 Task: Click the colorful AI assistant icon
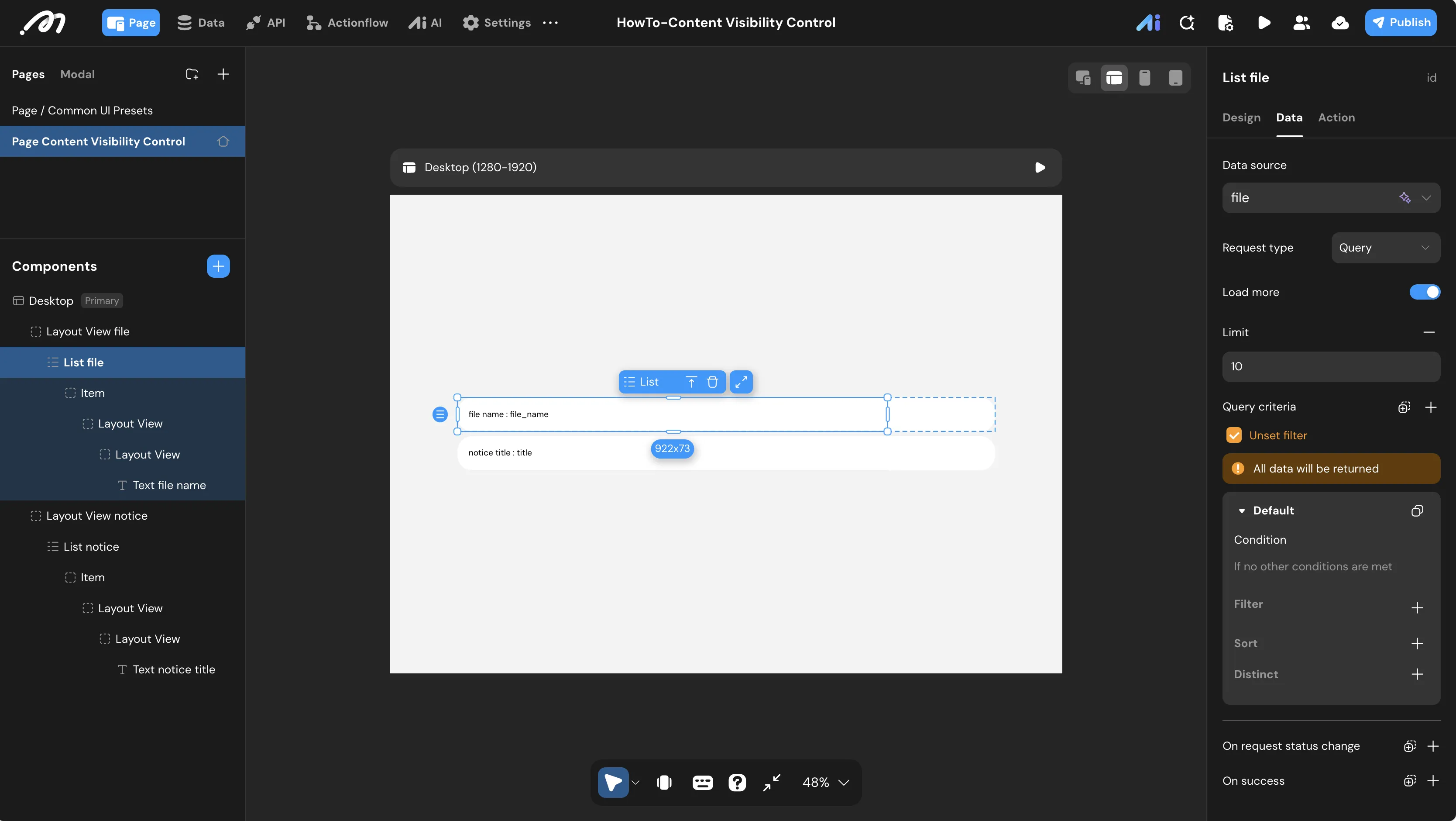(1148, 23)
